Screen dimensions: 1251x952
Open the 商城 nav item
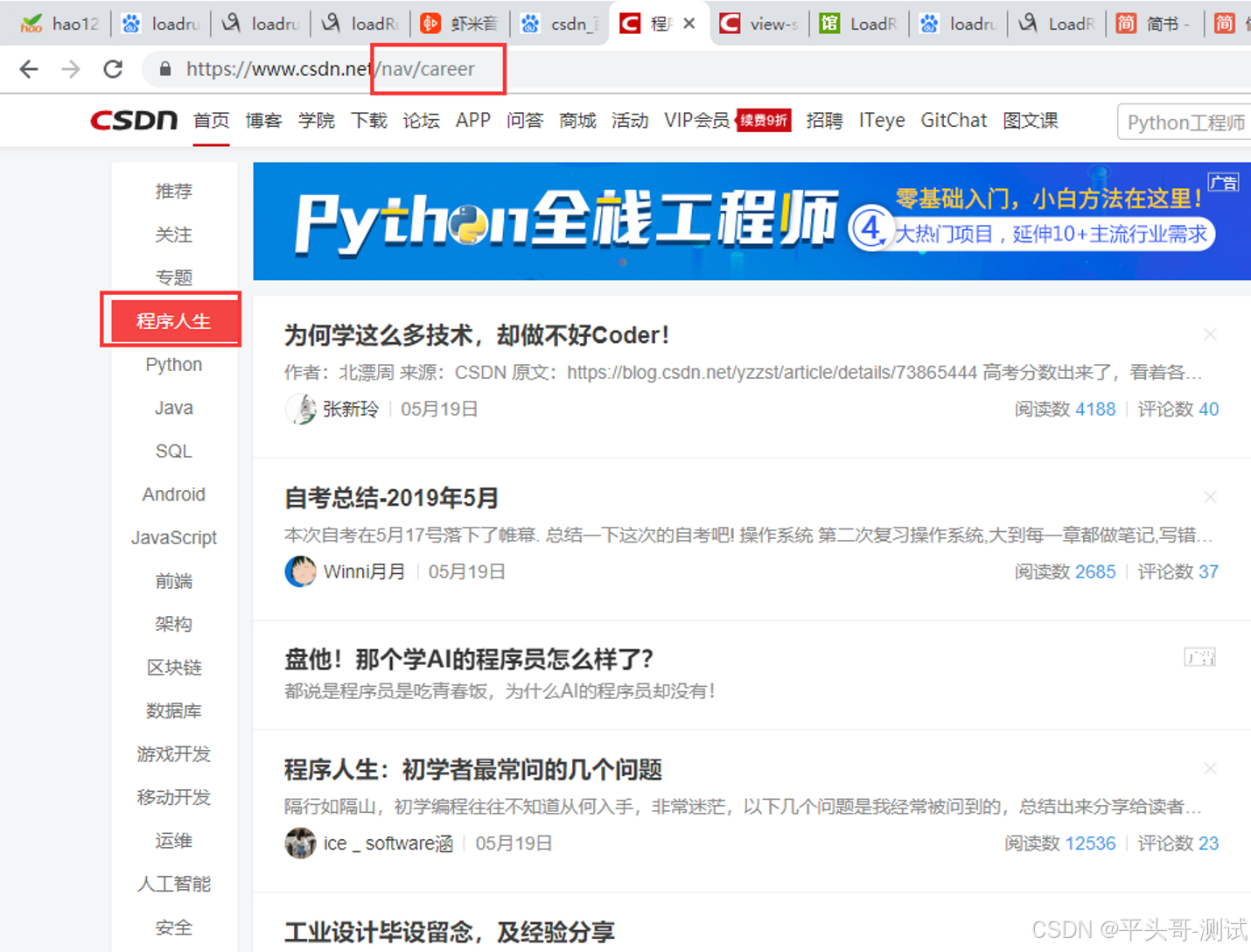click(577, 121)
